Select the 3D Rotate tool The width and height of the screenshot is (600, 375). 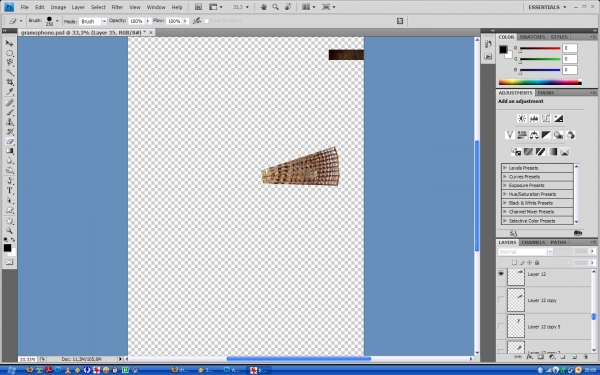coord(9,221)
